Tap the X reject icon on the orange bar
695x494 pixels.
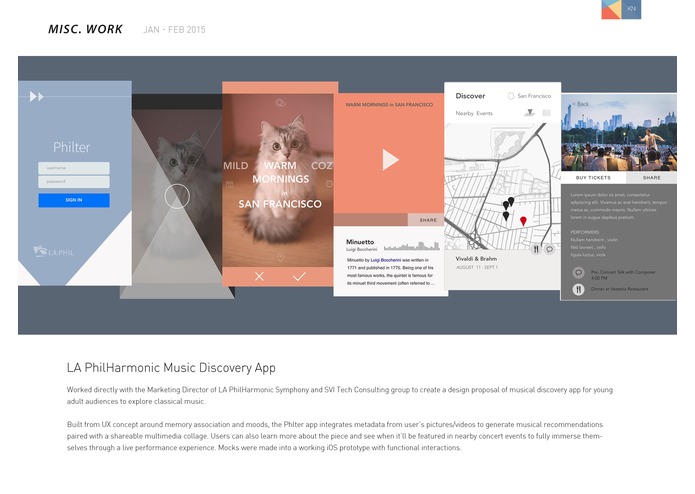[259, 276]
